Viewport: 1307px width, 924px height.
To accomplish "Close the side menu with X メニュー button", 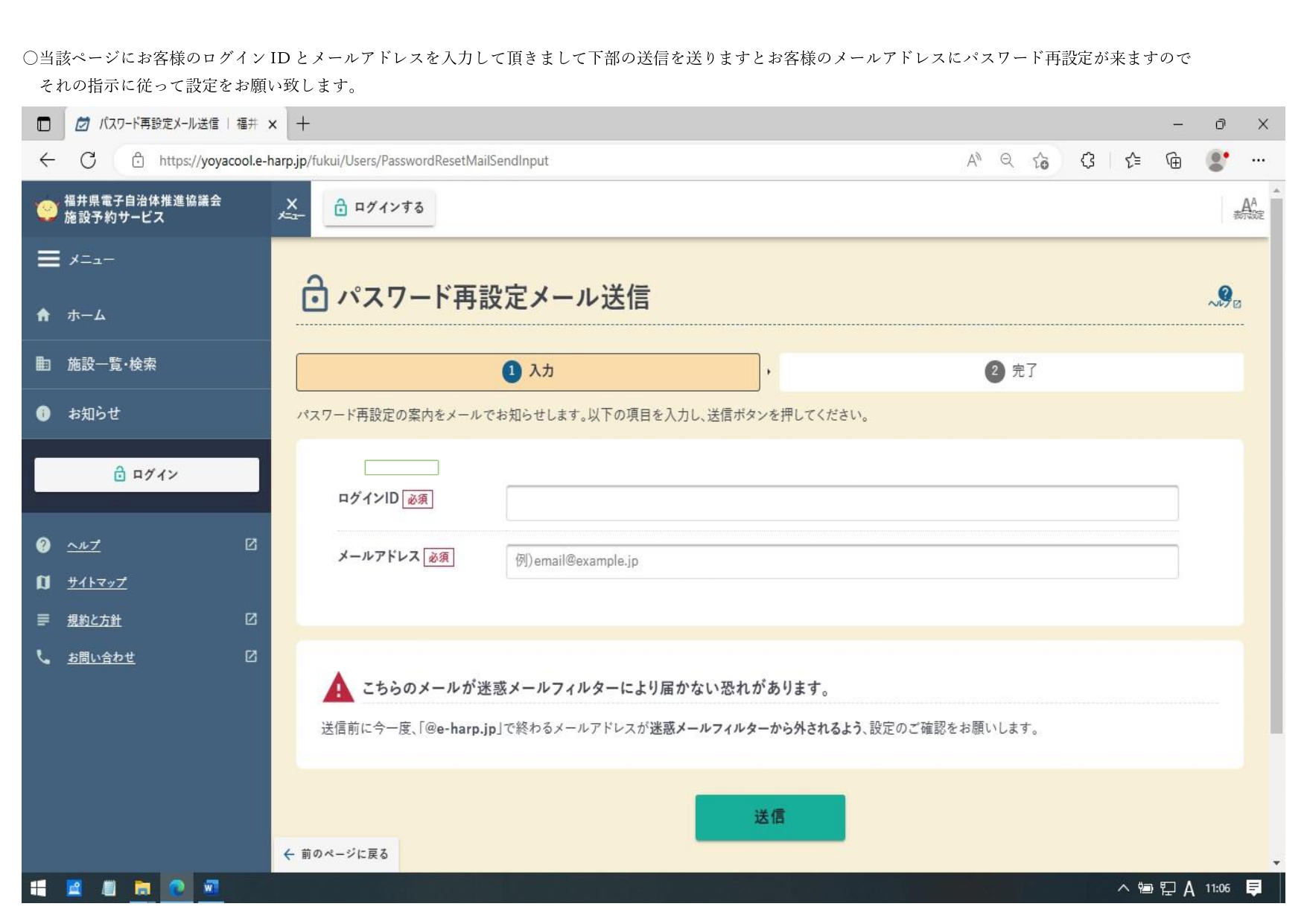I will [x=291, y=208].
